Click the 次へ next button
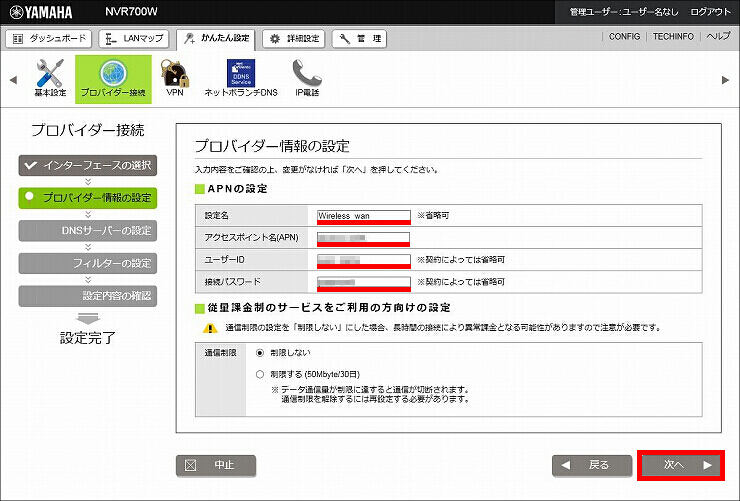This screenshot has height=501, width=740. [x=681, y=466]
